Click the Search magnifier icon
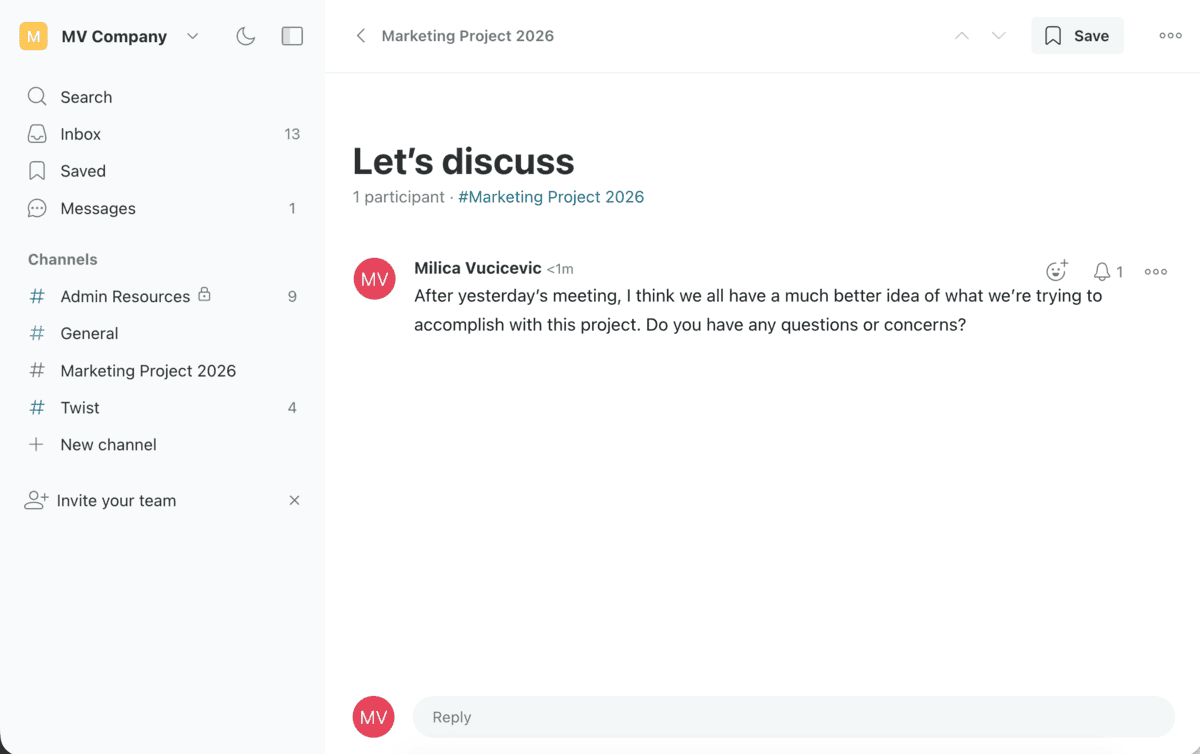 [37, 97]
